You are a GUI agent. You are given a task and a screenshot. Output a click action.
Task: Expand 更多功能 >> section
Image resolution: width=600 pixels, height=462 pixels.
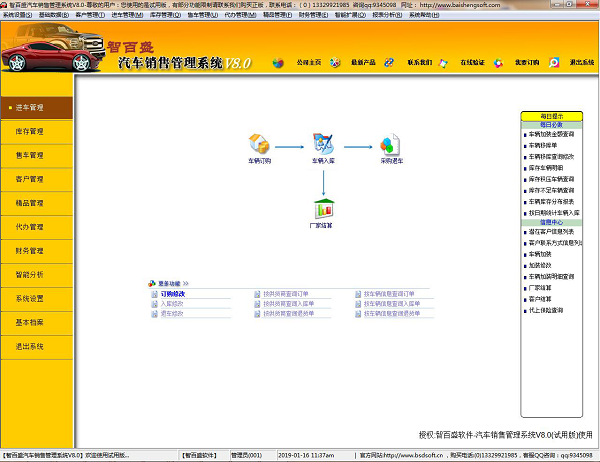tap(173, 284)
